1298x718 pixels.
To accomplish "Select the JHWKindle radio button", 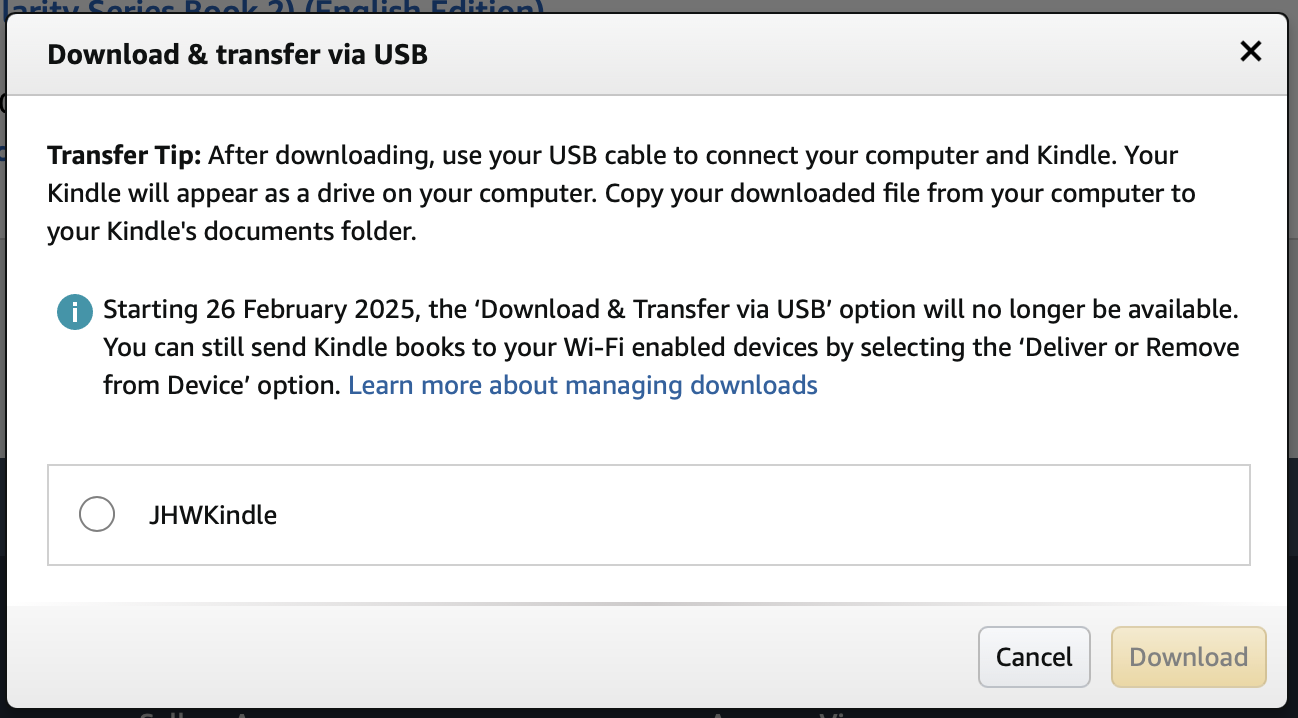I will coord(97,515).
